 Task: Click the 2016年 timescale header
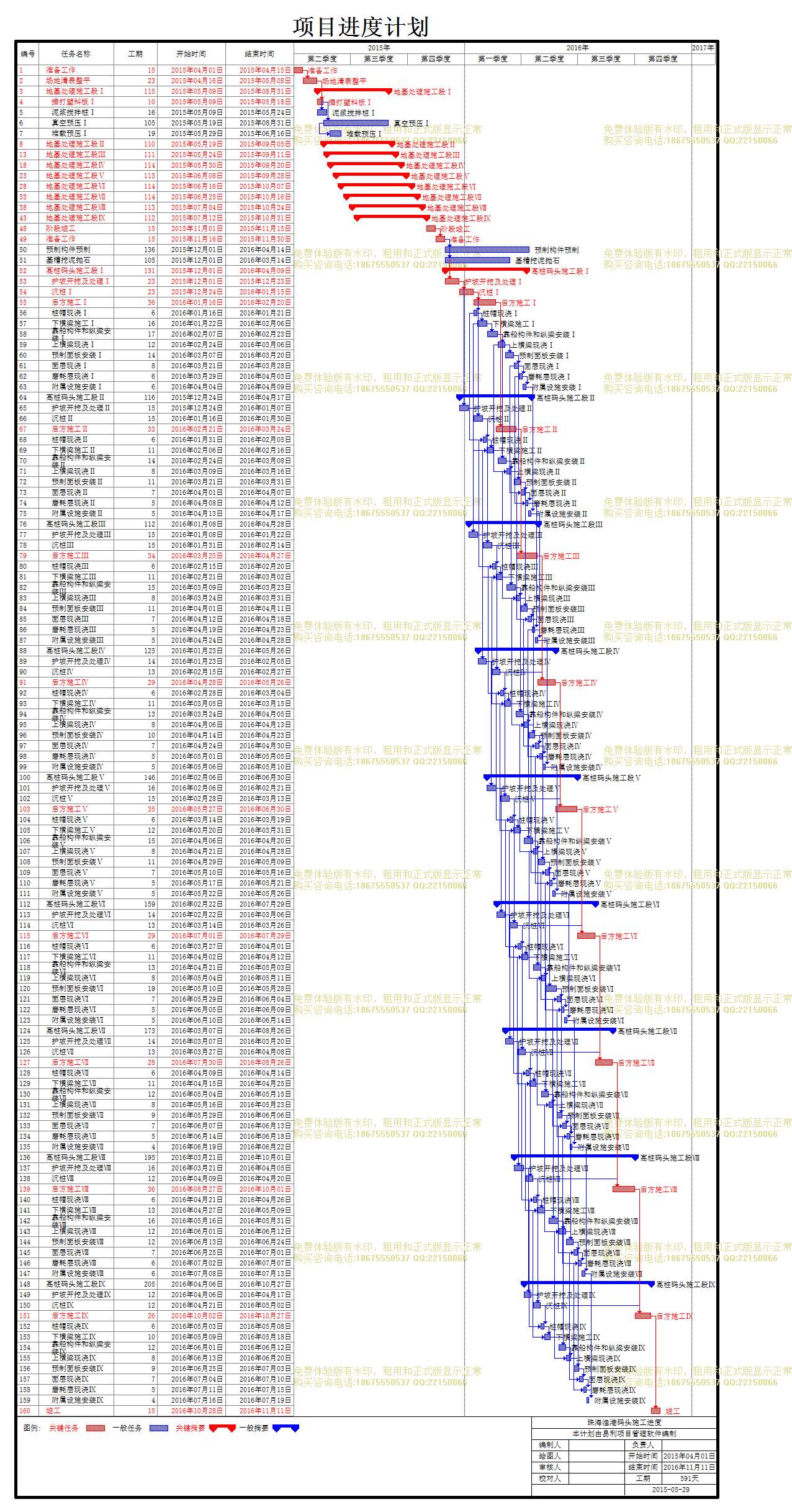pos(578,48)
